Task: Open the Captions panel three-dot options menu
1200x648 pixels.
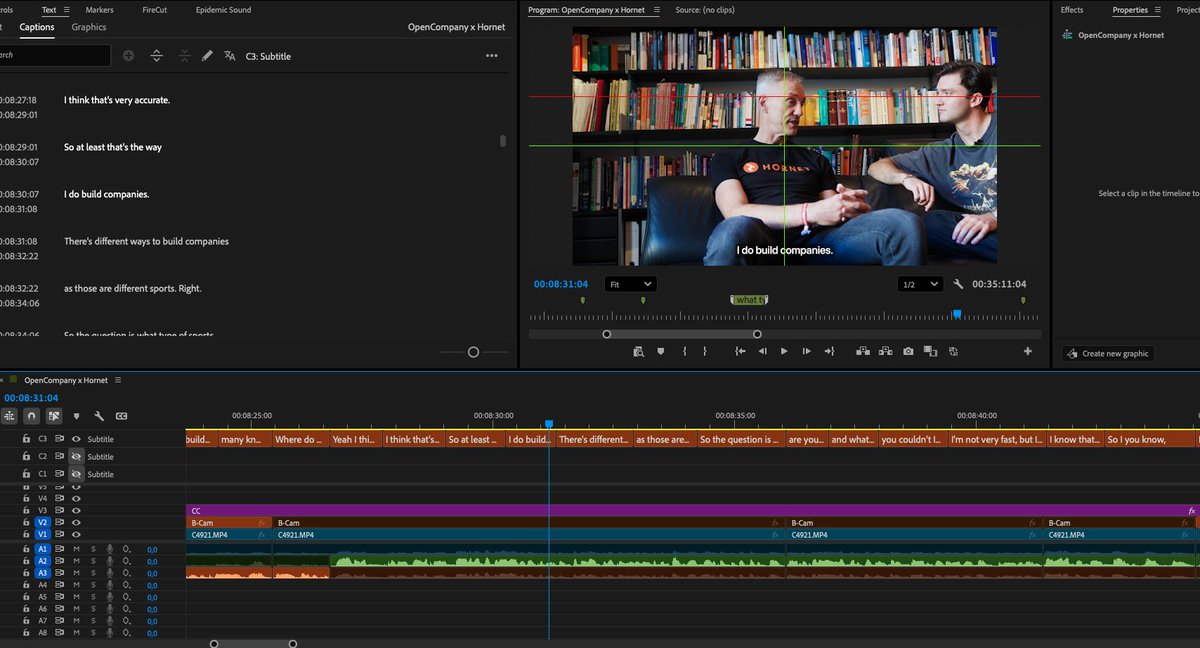Action: [491, 56]
